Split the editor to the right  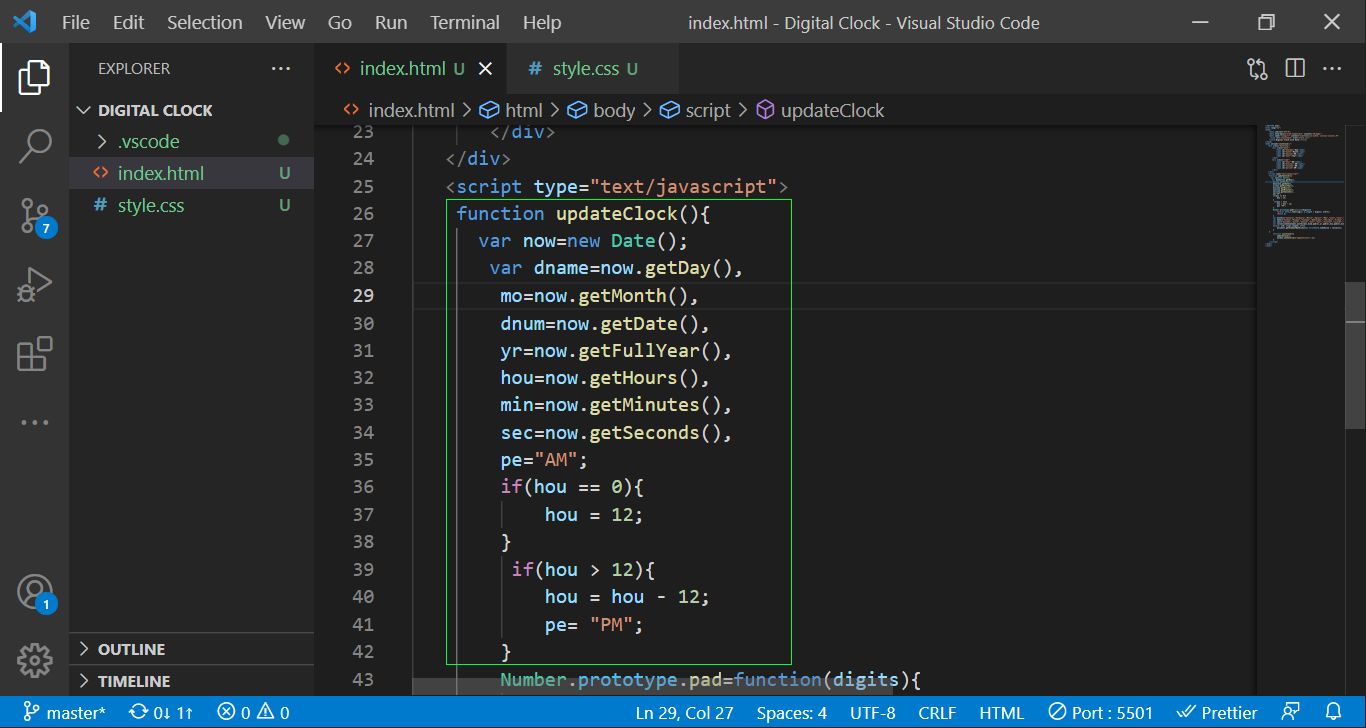click(1295, 69)
